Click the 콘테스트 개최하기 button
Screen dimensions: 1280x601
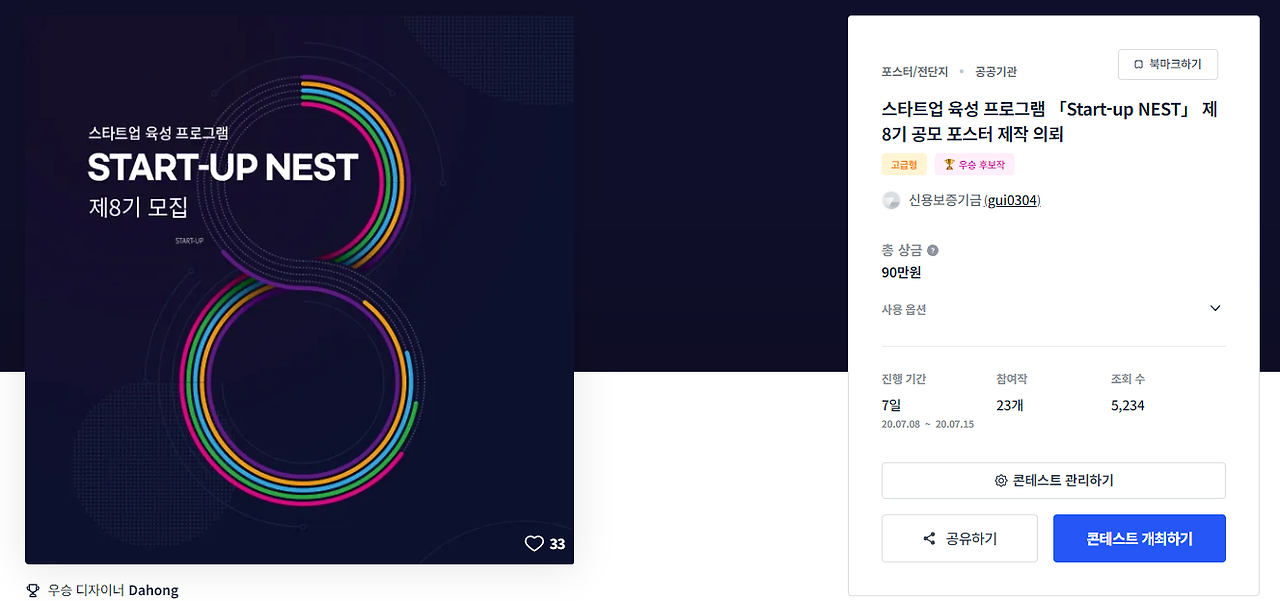click(x=1139, y=539)
